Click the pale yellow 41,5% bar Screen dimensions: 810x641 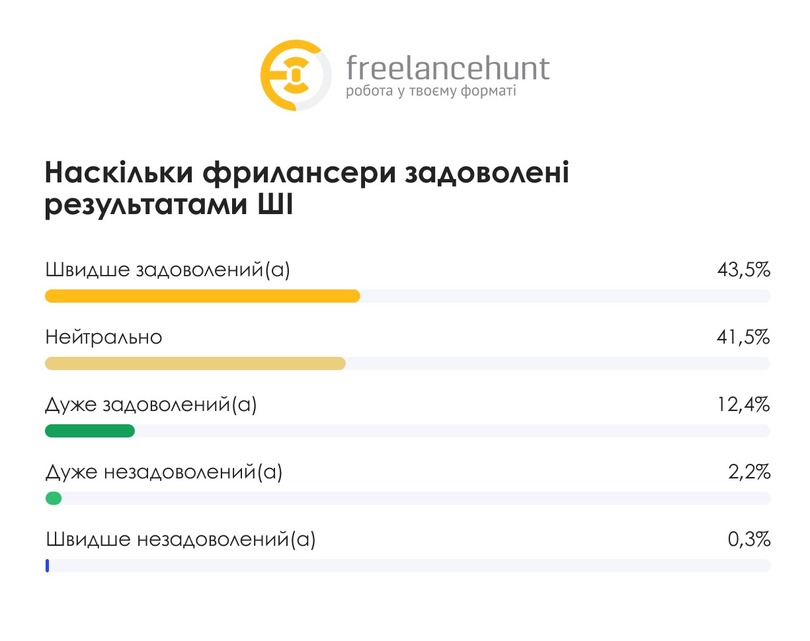[195, 364]
